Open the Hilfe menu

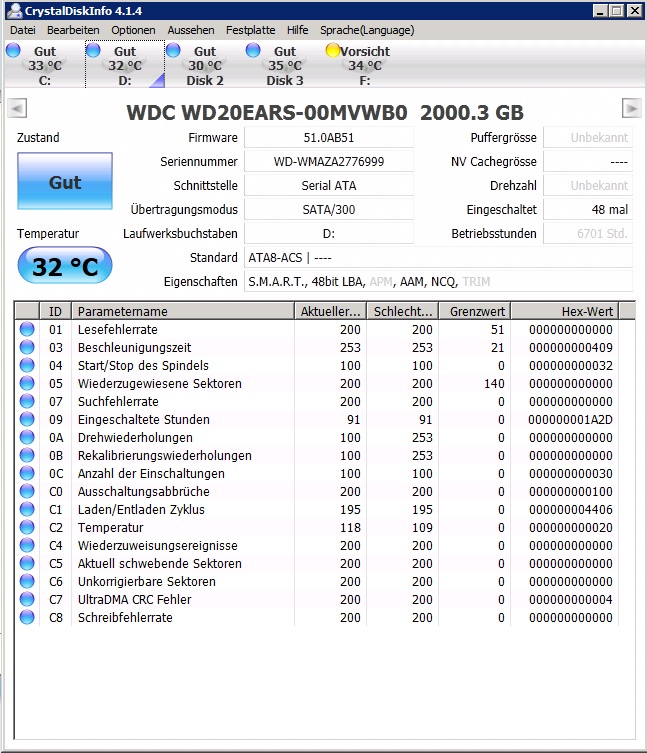(297, 30)
